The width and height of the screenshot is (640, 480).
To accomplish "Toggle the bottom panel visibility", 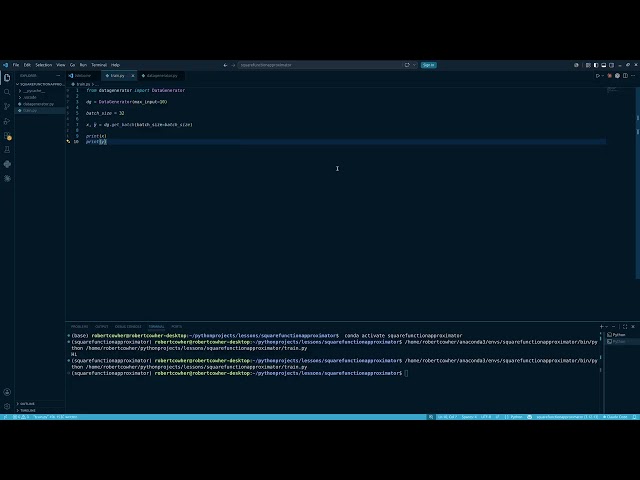I will point(604,65).
